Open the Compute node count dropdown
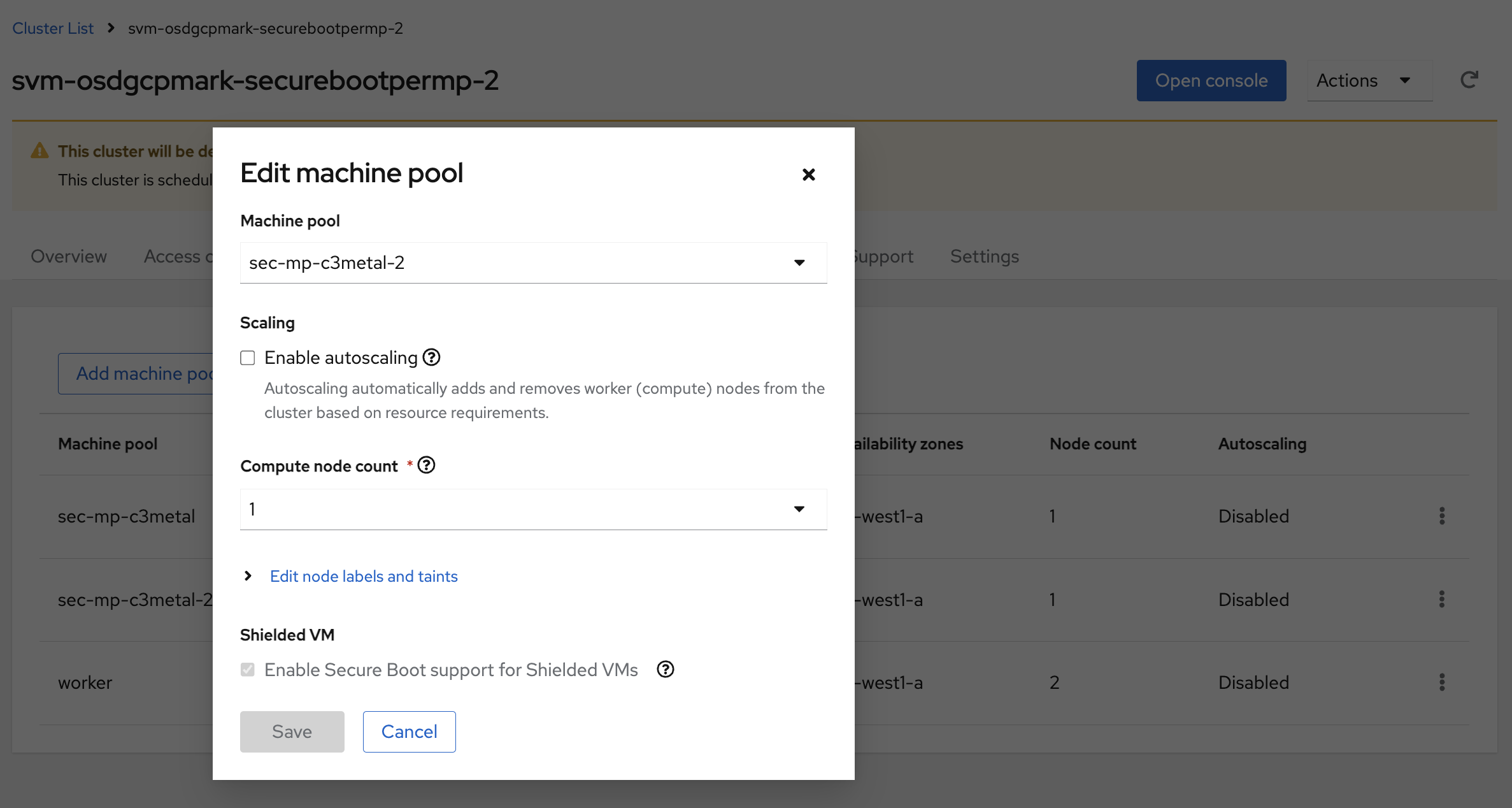Screen dimensions: 1512x808 click(533, 509)
